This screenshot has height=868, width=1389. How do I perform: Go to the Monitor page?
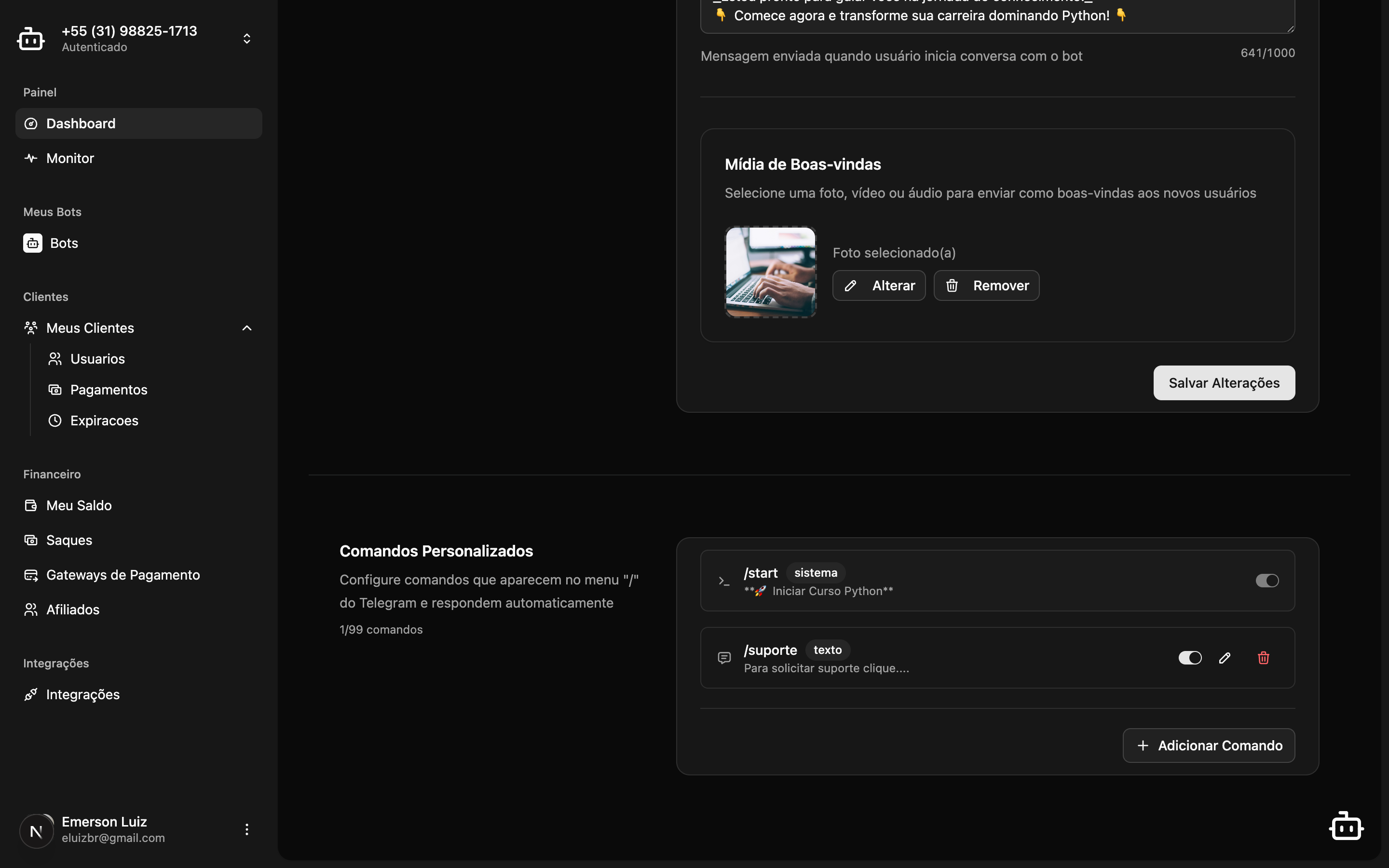click(138, 158)
